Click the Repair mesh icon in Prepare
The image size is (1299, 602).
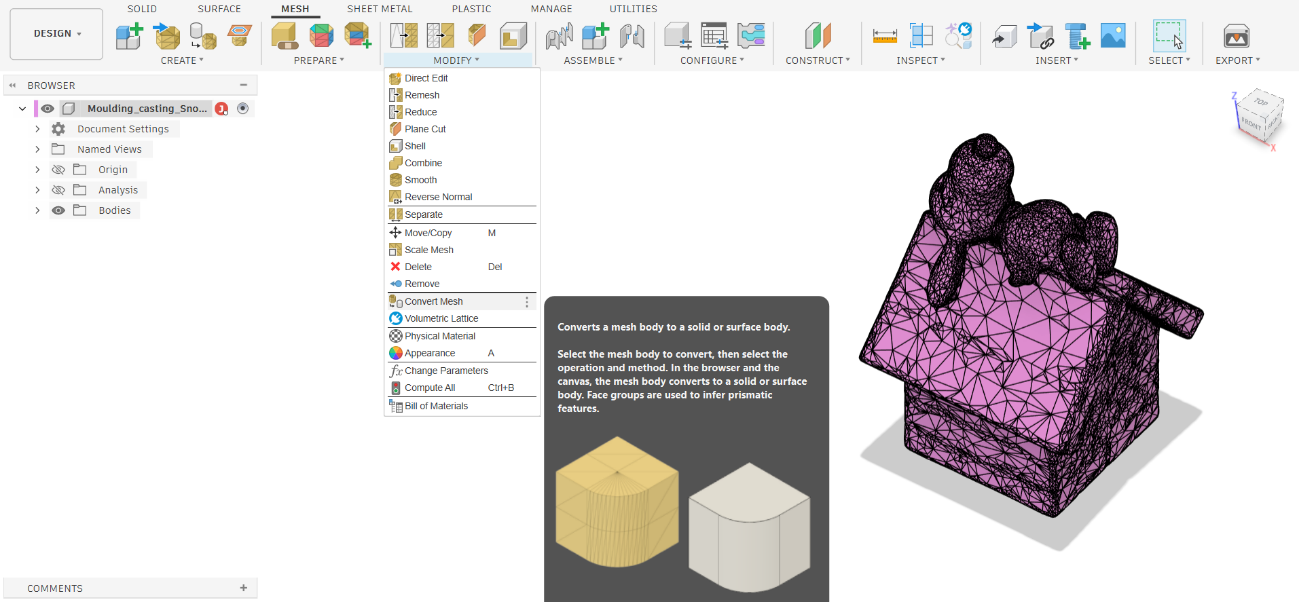285,36
